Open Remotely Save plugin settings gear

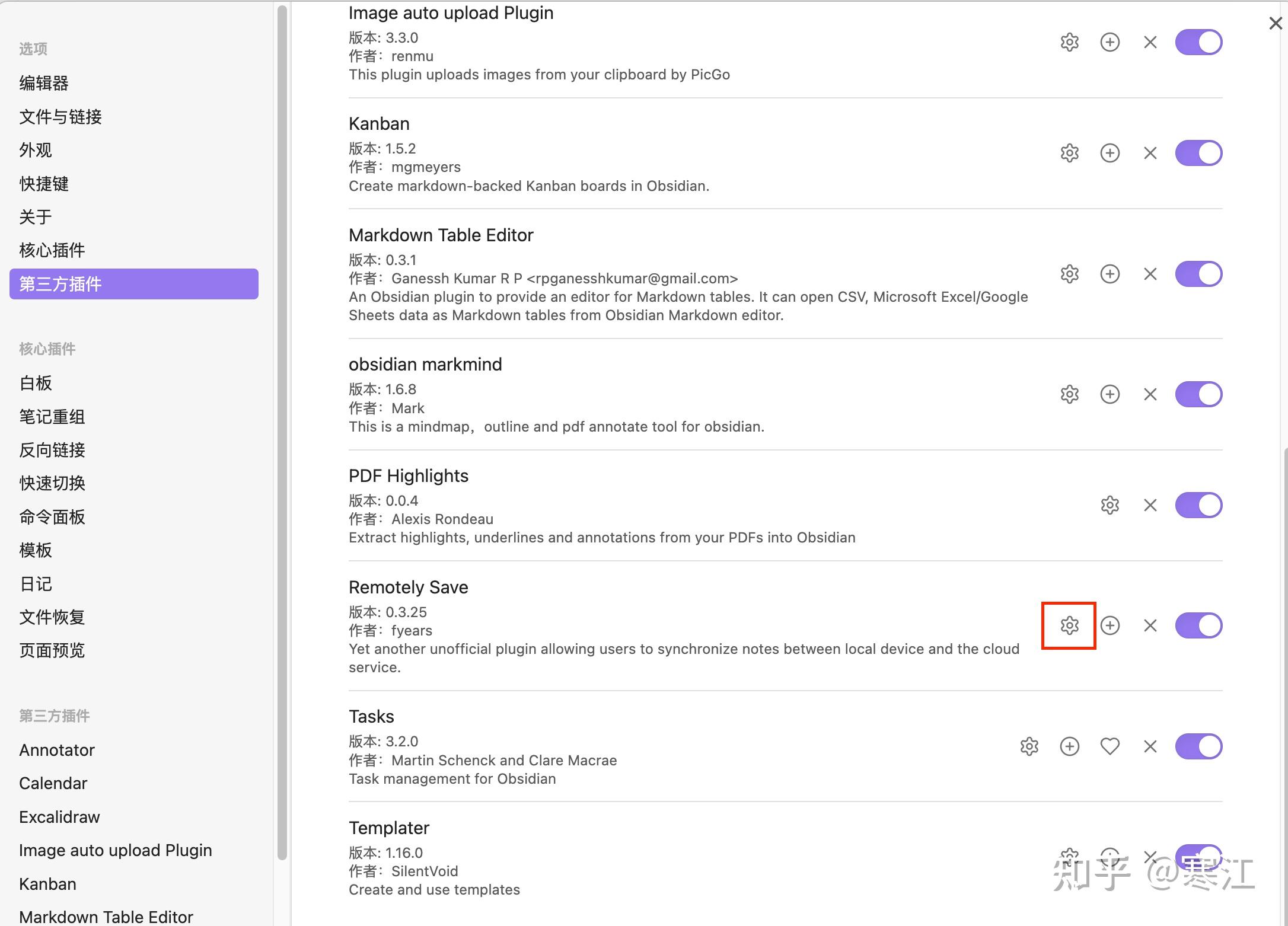(1069, 625)
